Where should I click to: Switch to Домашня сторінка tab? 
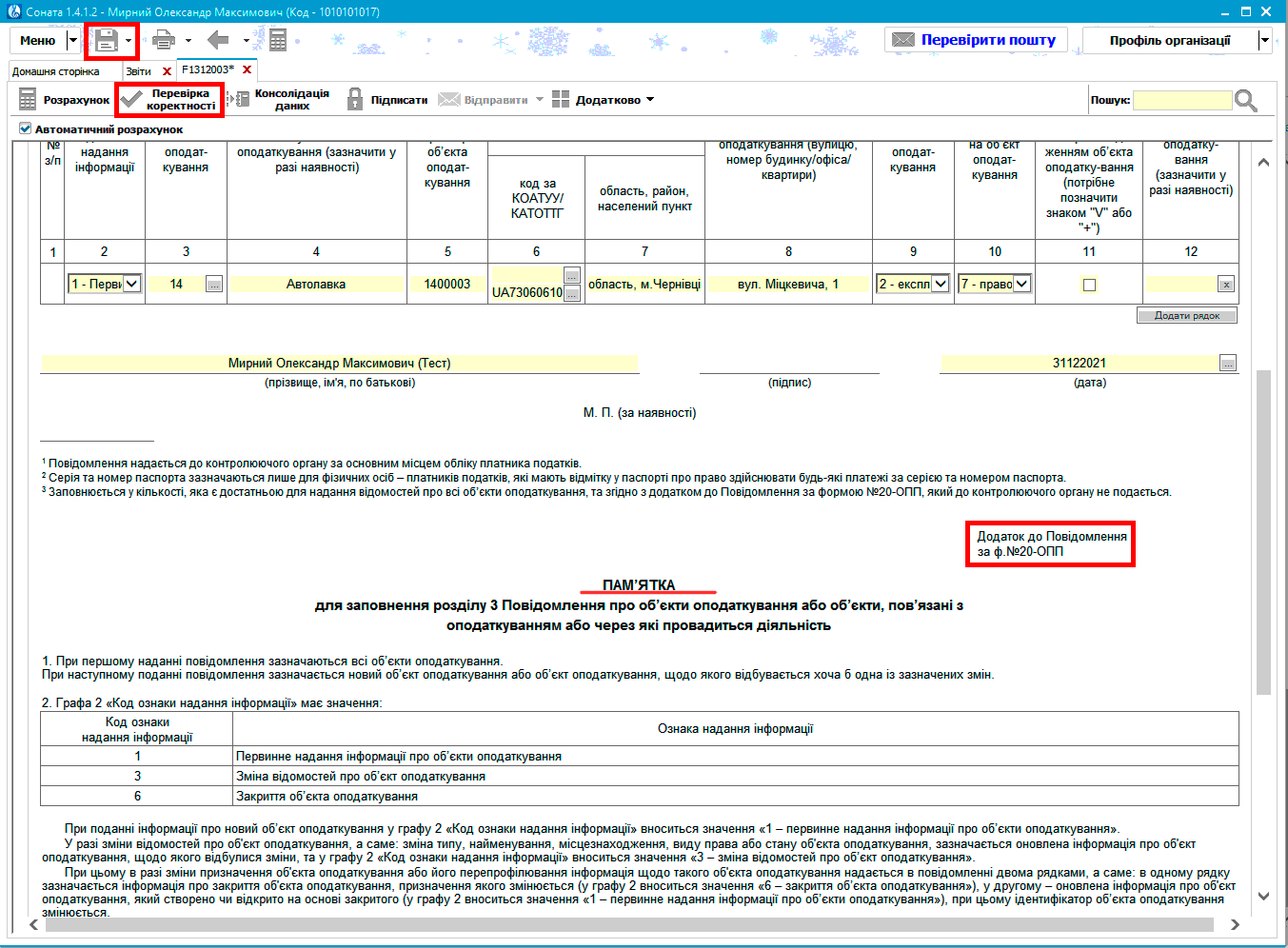tap(56, 71)
